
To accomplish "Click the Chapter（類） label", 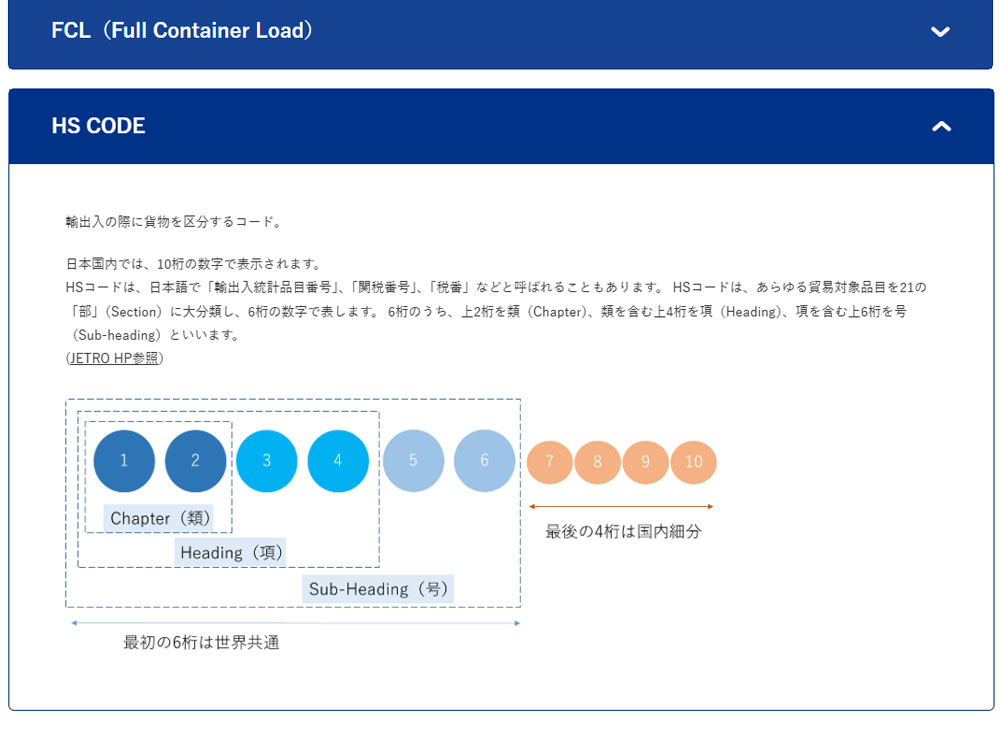I will pos(159,518).
